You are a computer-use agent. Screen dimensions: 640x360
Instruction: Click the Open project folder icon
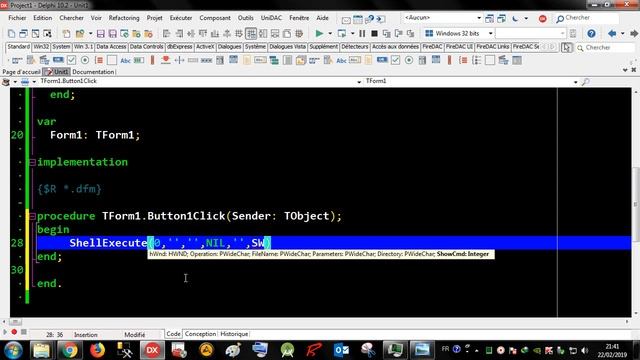(80, 33)
